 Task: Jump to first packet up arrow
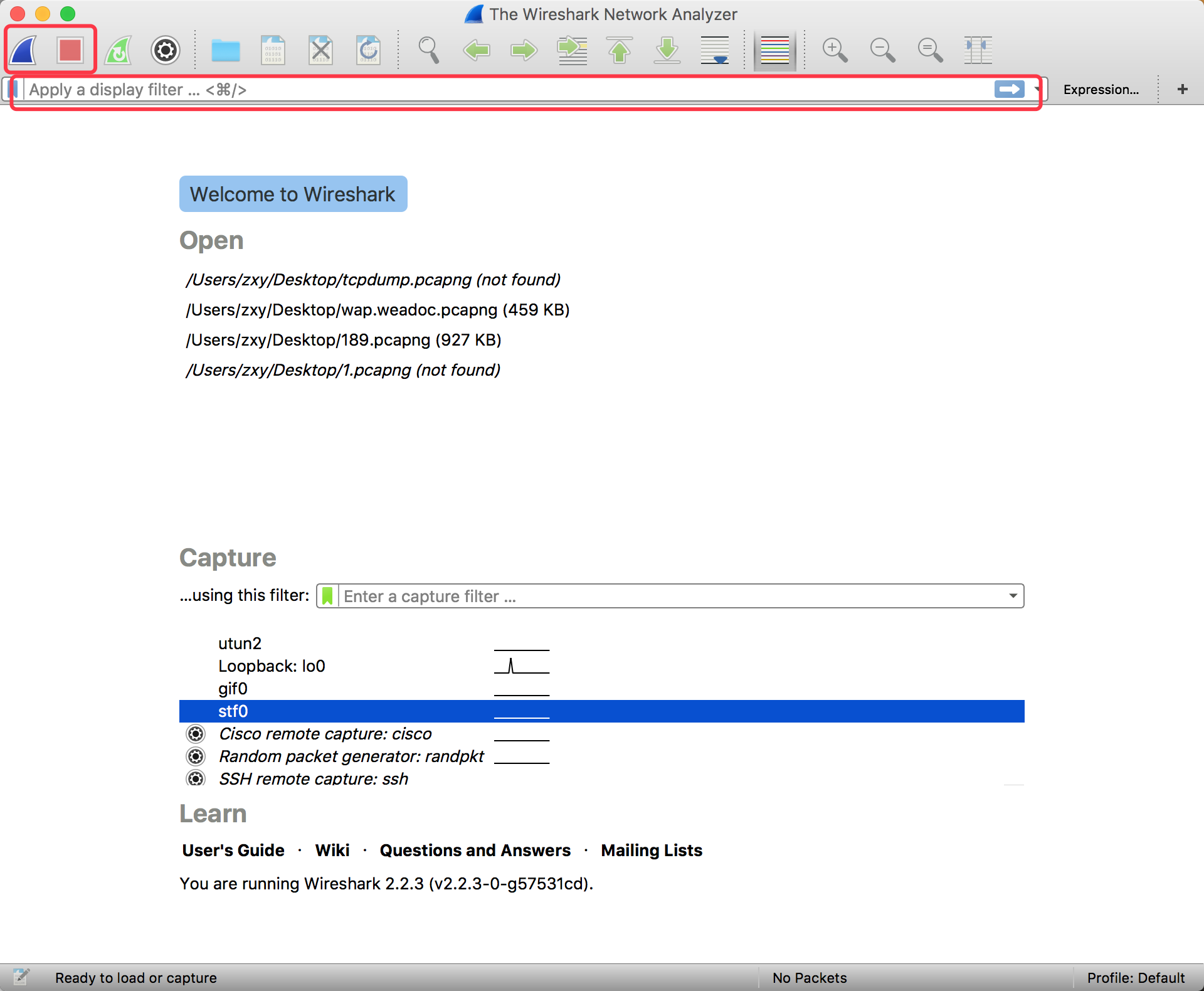click(x=620, y=50)
